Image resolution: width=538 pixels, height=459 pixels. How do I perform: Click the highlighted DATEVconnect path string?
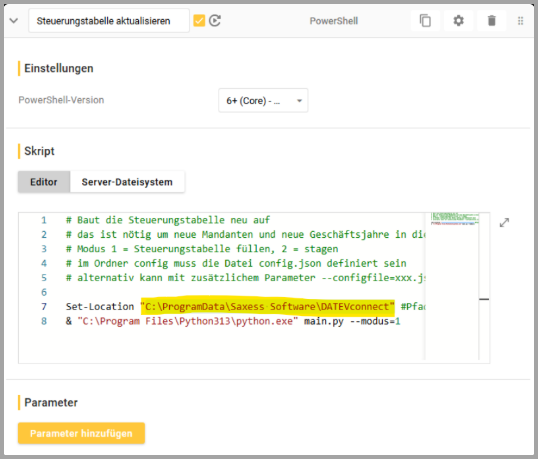click(268, 306)
